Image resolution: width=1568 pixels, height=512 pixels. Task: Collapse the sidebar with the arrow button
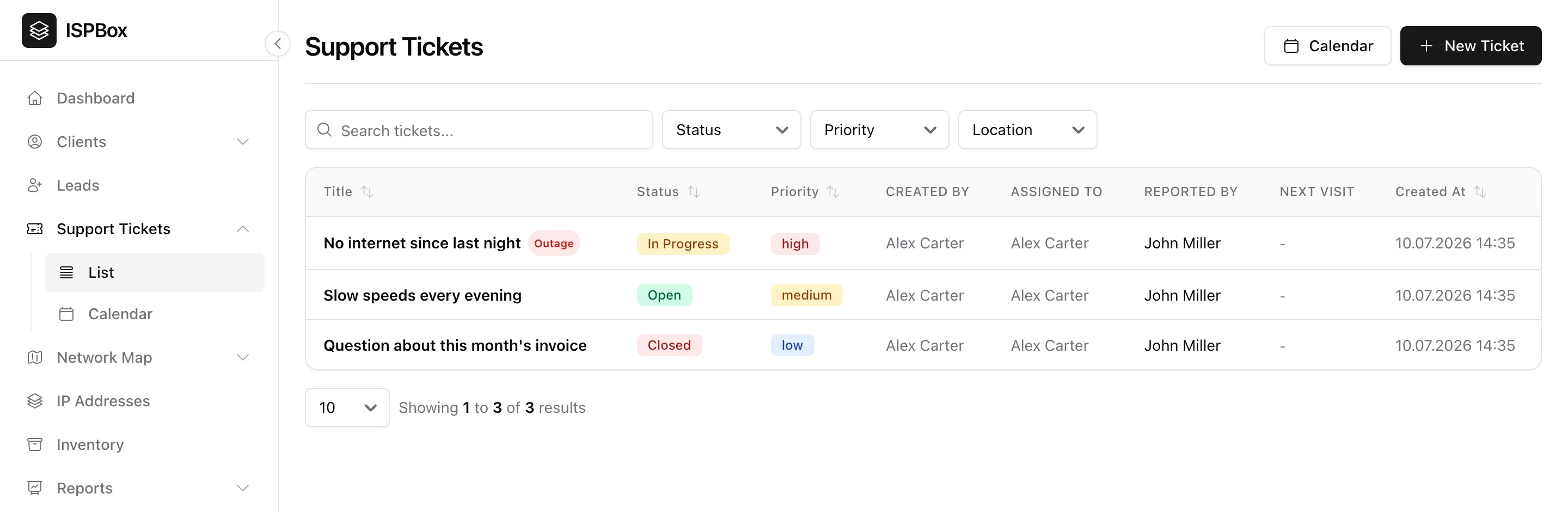tap(278, 44)
